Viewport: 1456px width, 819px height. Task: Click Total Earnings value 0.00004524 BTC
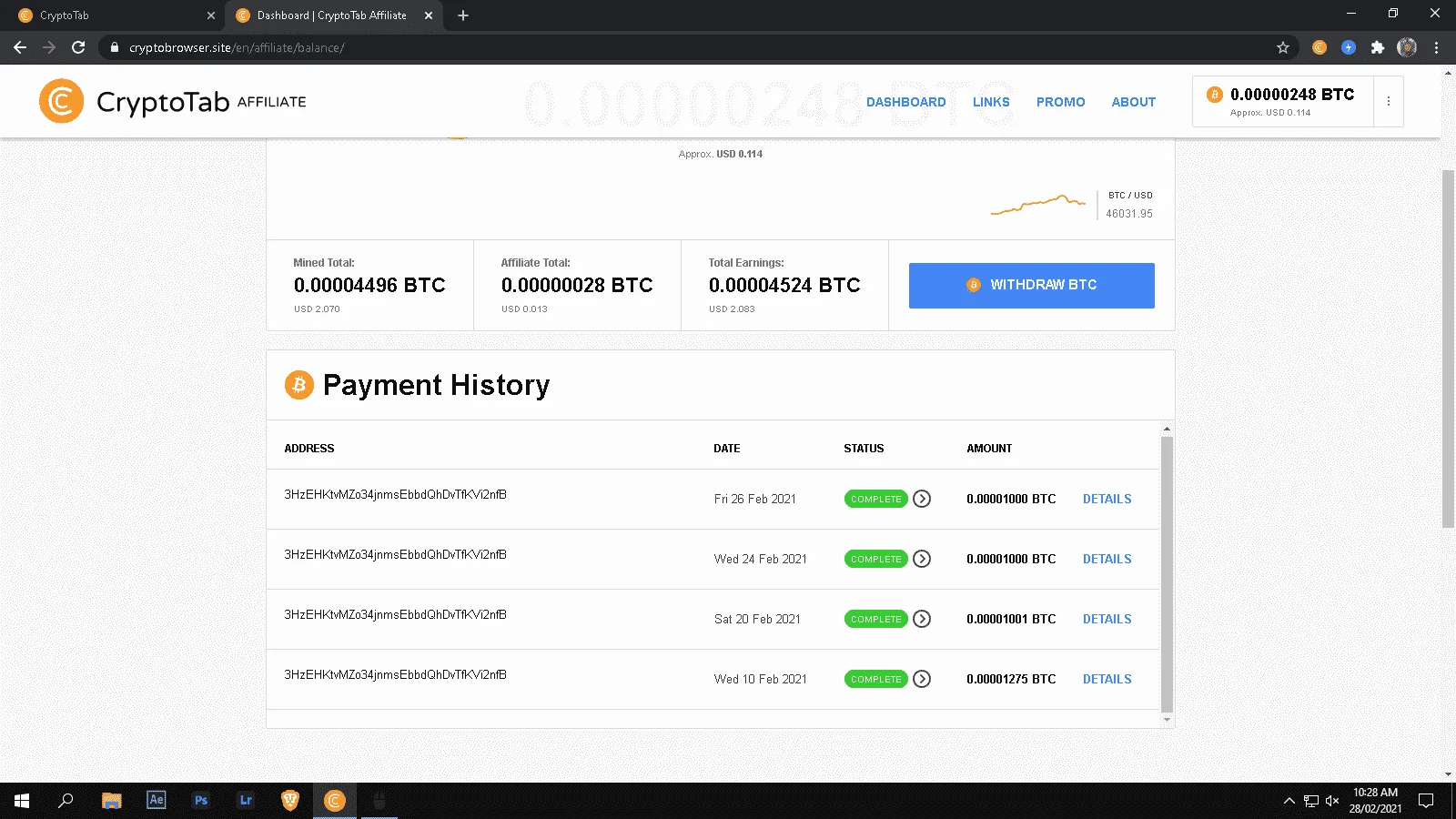pos(784,286)
